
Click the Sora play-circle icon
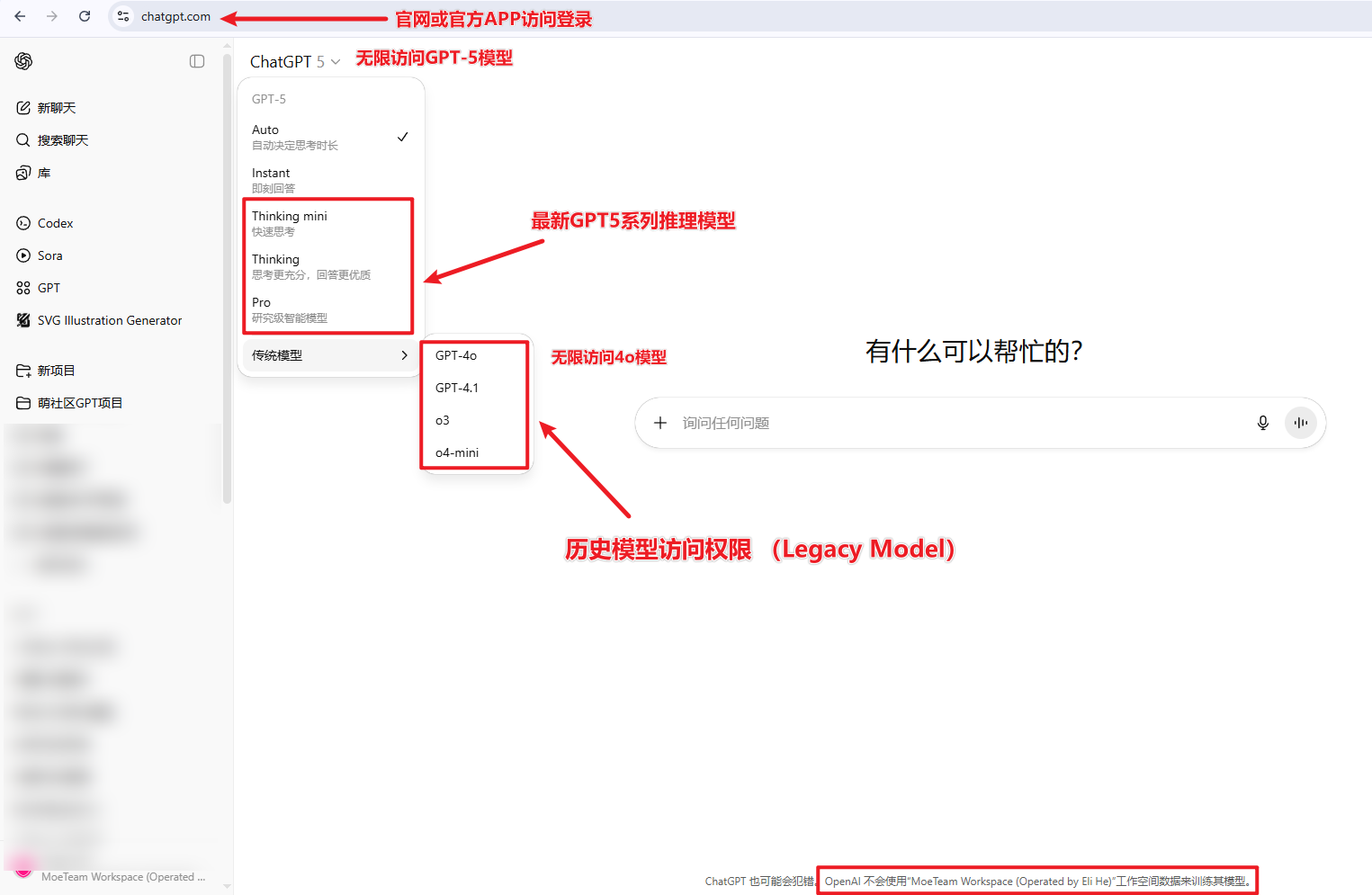23,255
